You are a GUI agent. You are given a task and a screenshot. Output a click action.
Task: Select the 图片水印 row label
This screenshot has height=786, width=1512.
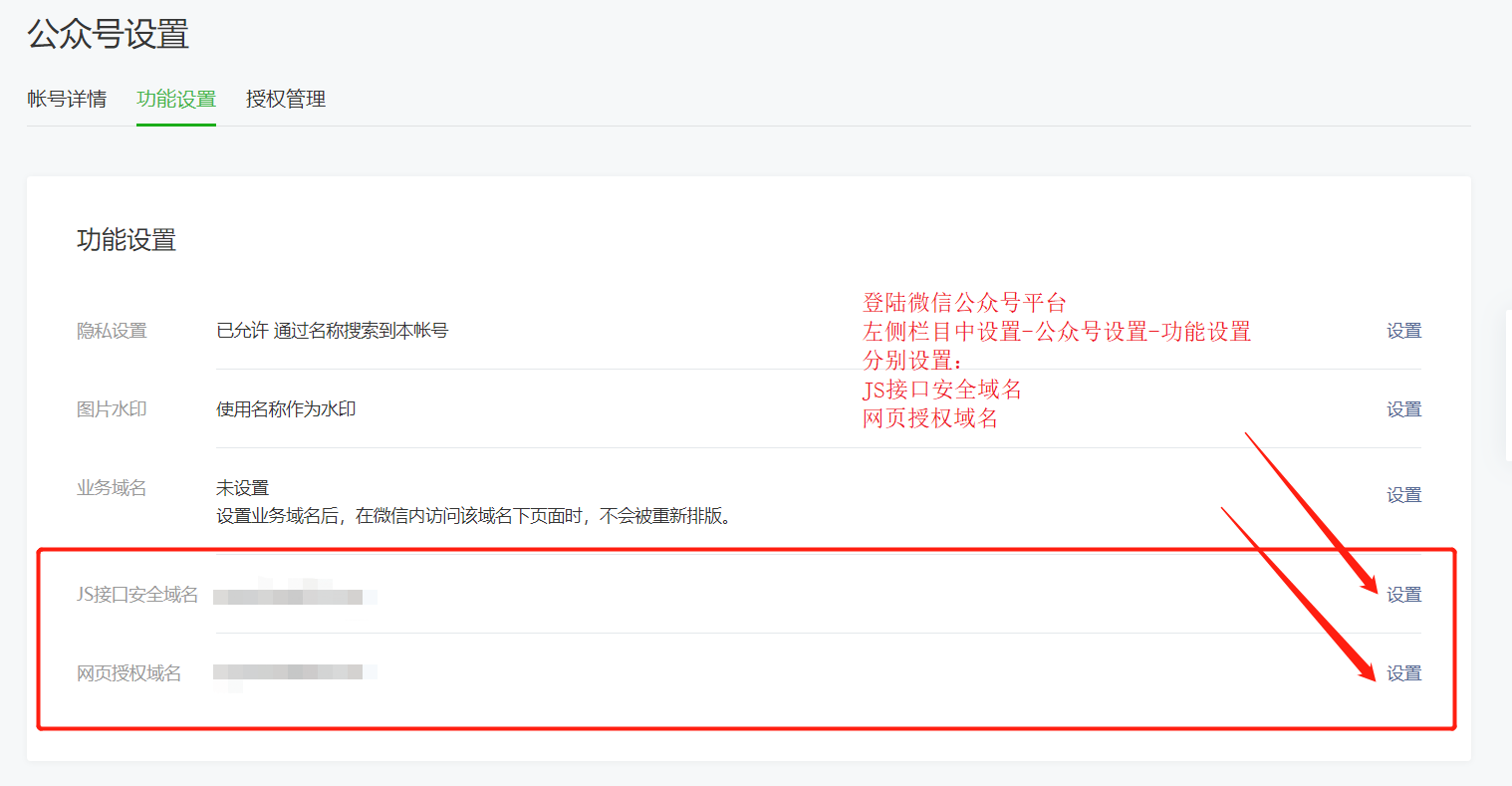tap(112, 408)
